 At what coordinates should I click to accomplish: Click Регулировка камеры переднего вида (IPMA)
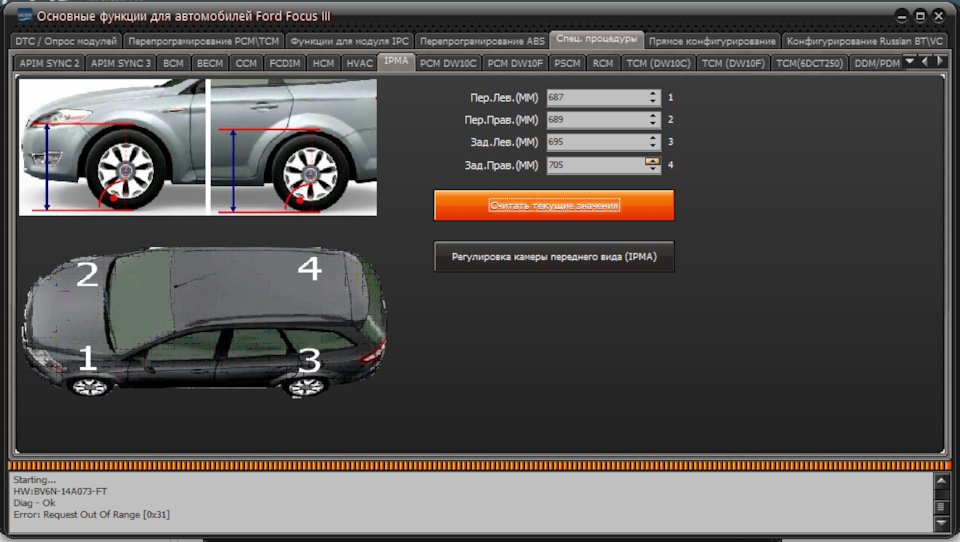[x=554, y=257]
